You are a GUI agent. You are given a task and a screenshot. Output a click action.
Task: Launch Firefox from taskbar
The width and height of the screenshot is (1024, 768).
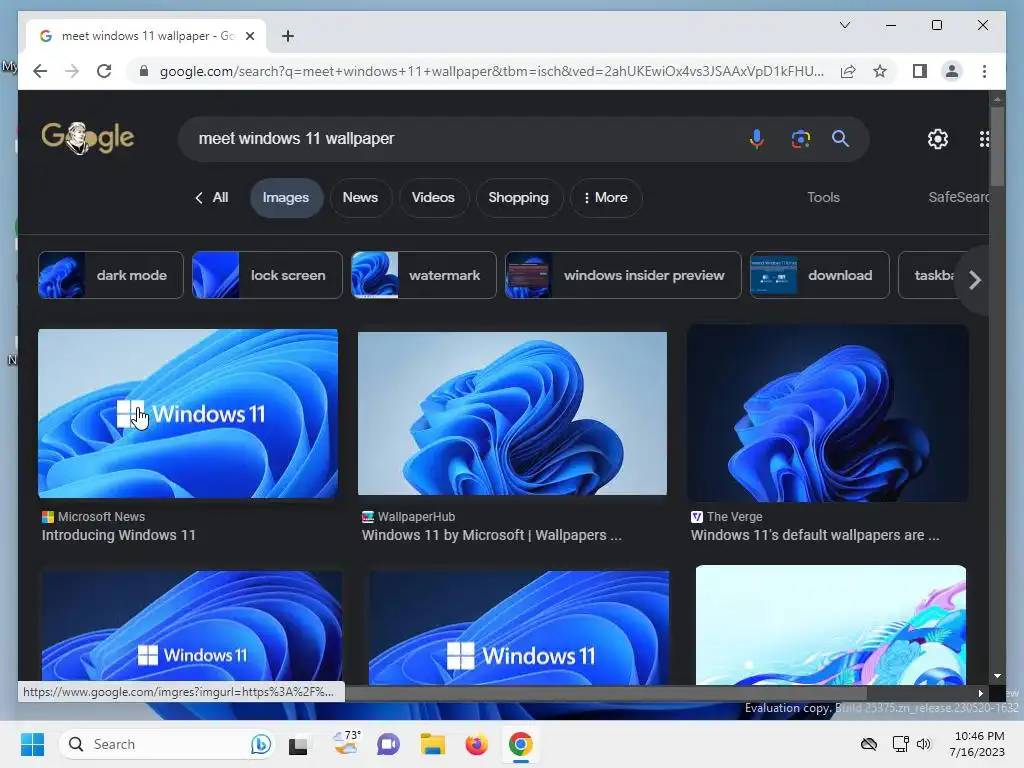pos(477,744)
